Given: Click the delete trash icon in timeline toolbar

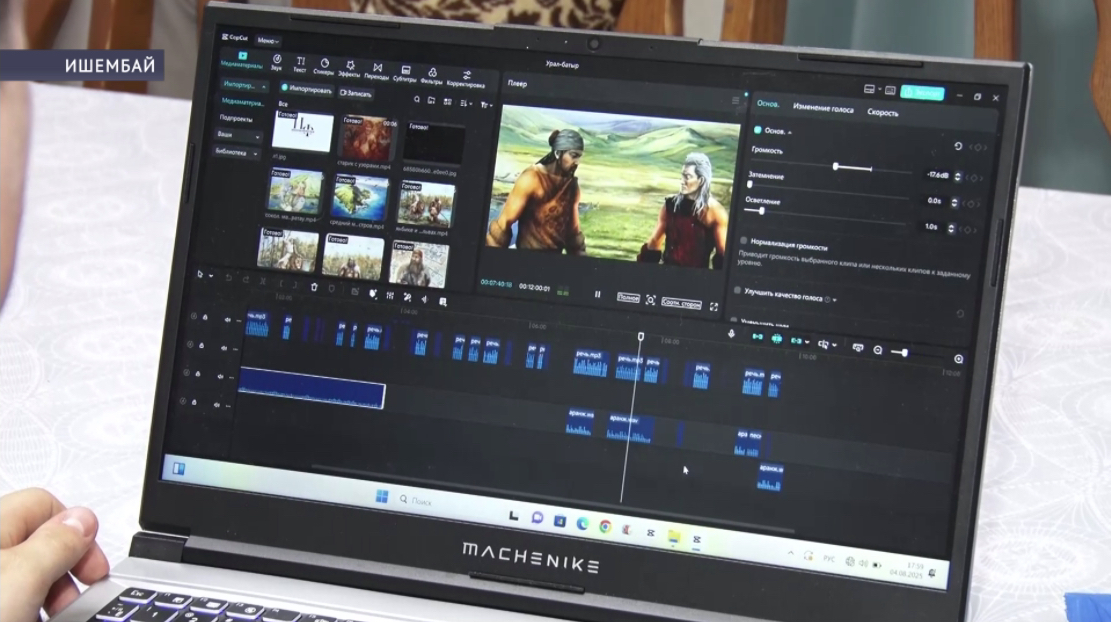Looking at the screenshot, I should pos(314,287).
